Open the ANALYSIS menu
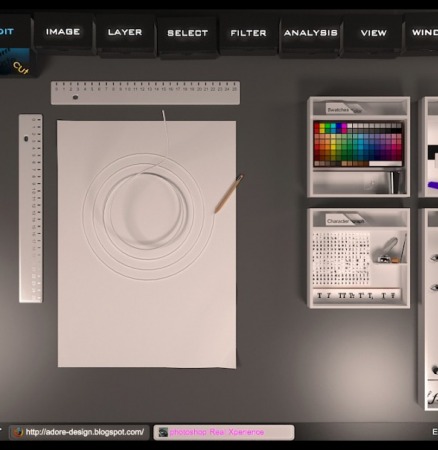Viewport: 438px width, 450px height. [311, 33]
